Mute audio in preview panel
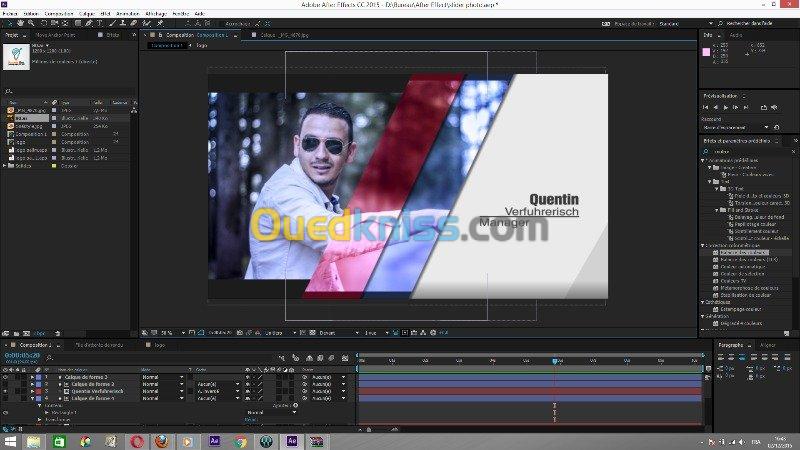800x450 pixels. (x=774, y=107)
